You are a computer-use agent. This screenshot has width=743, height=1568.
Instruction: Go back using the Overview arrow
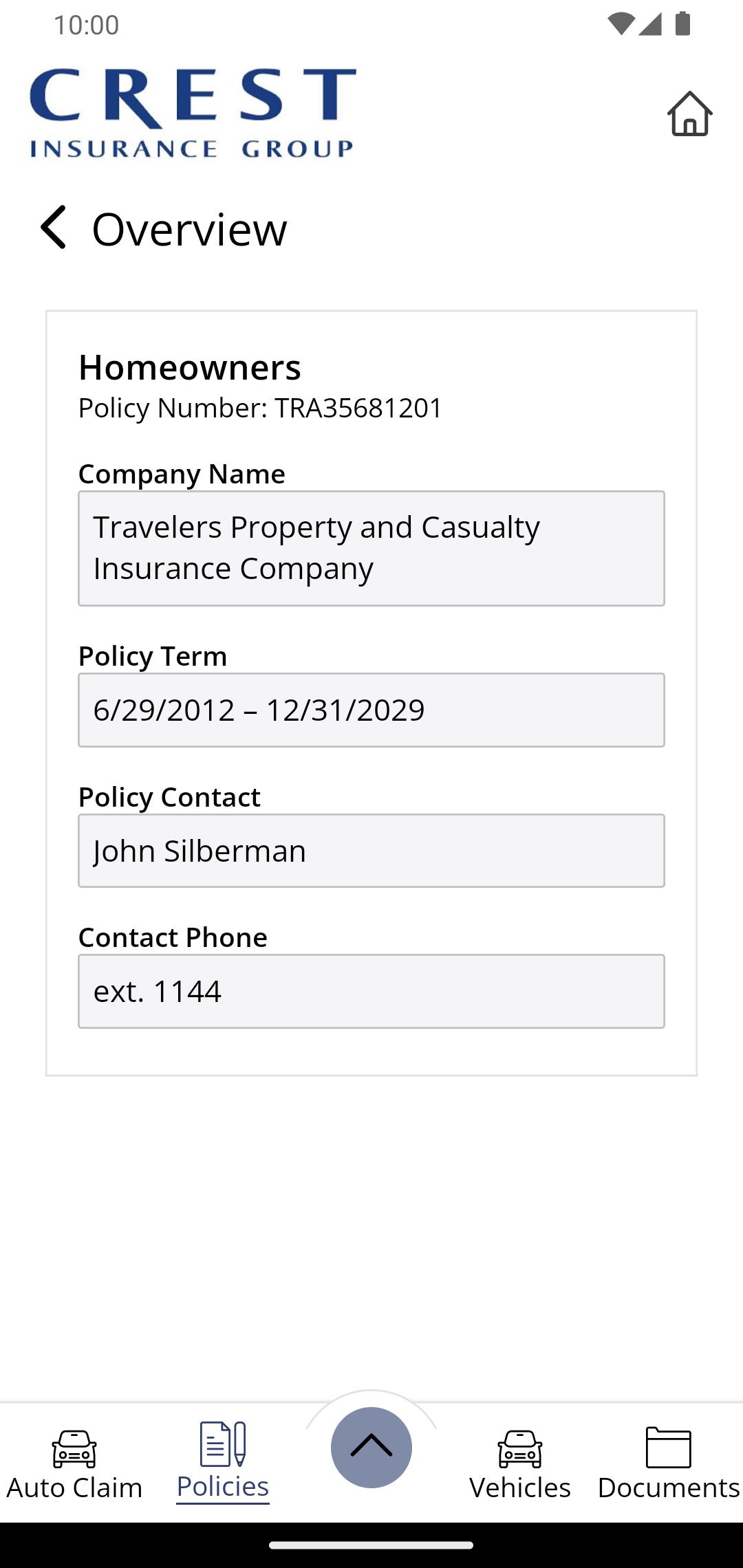pos(53,228)
